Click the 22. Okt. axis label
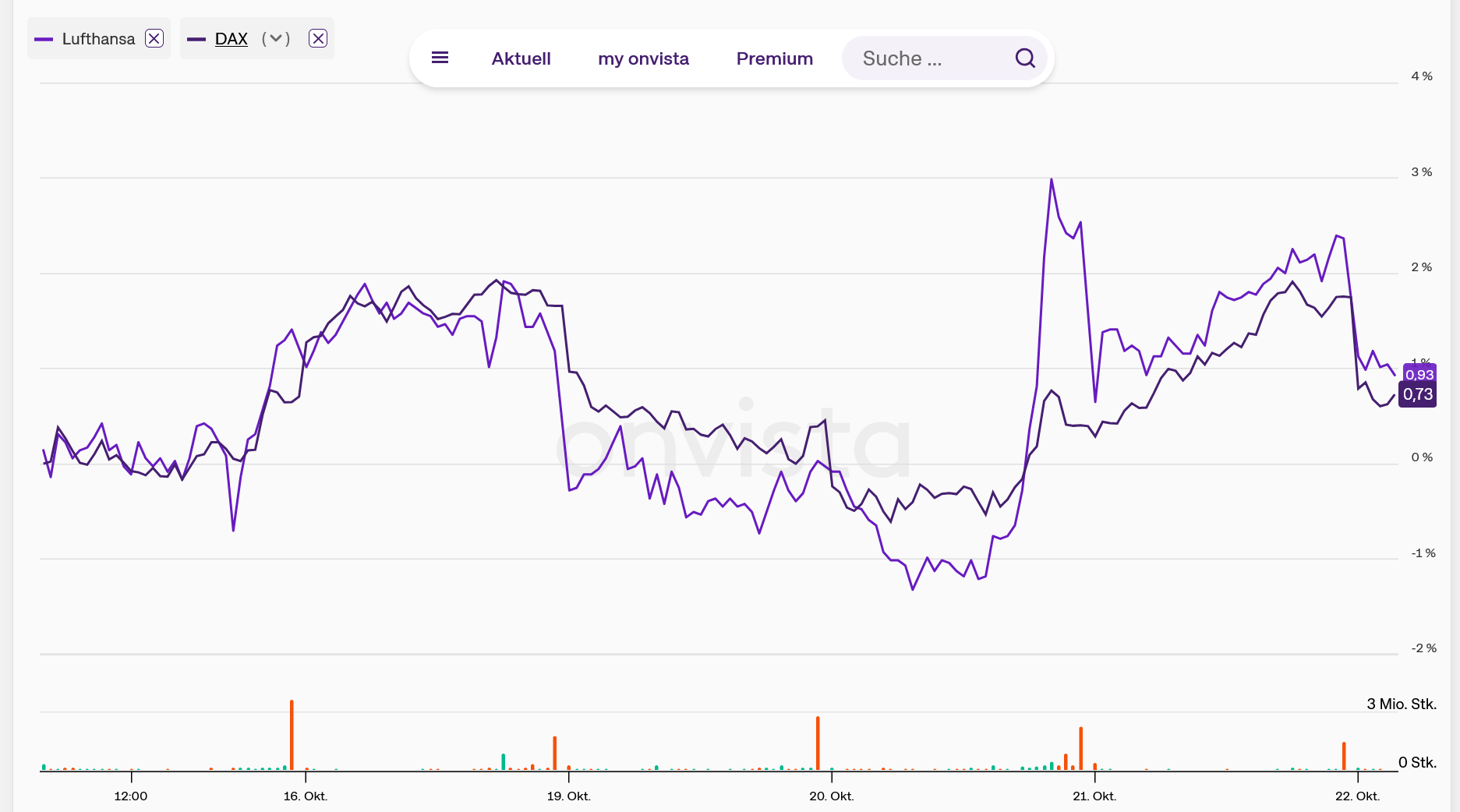The width and height of the screenshot is (1460, 812). pos(1358,796)
